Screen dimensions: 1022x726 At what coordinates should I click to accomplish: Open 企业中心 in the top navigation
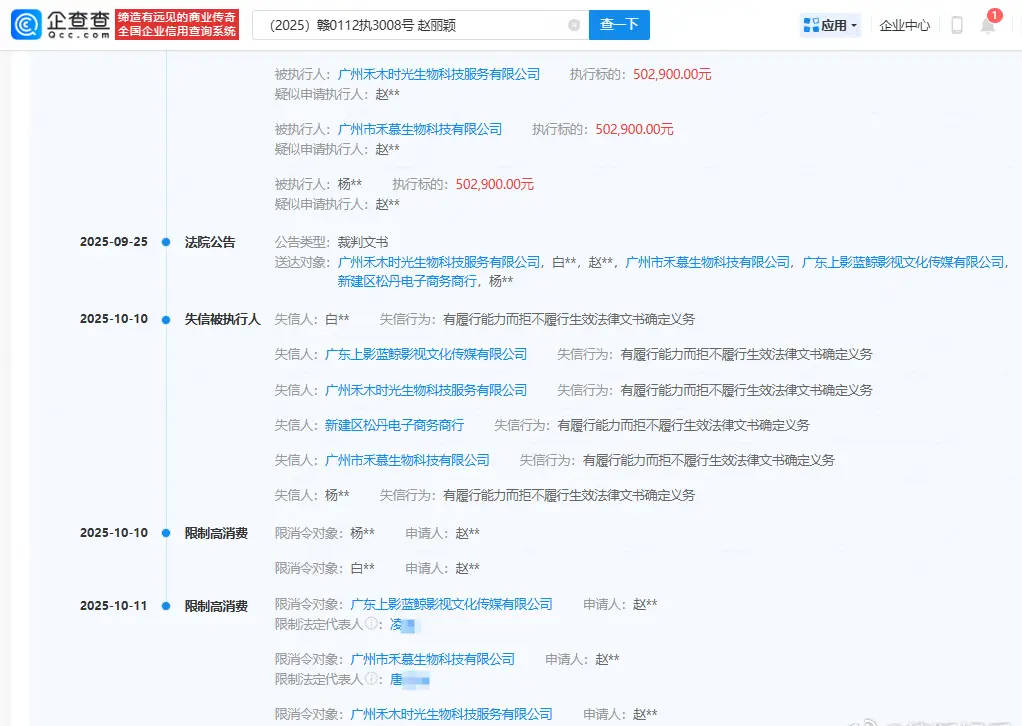[904, 25]
